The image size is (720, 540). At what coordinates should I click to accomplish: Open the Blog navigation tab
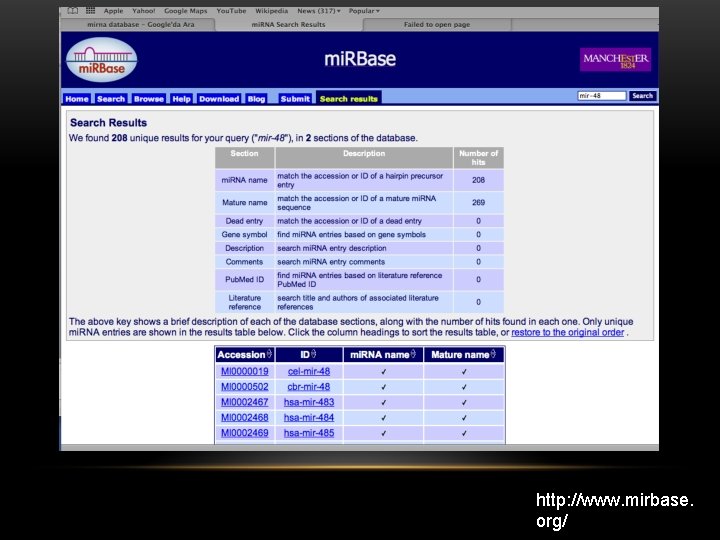256,99
